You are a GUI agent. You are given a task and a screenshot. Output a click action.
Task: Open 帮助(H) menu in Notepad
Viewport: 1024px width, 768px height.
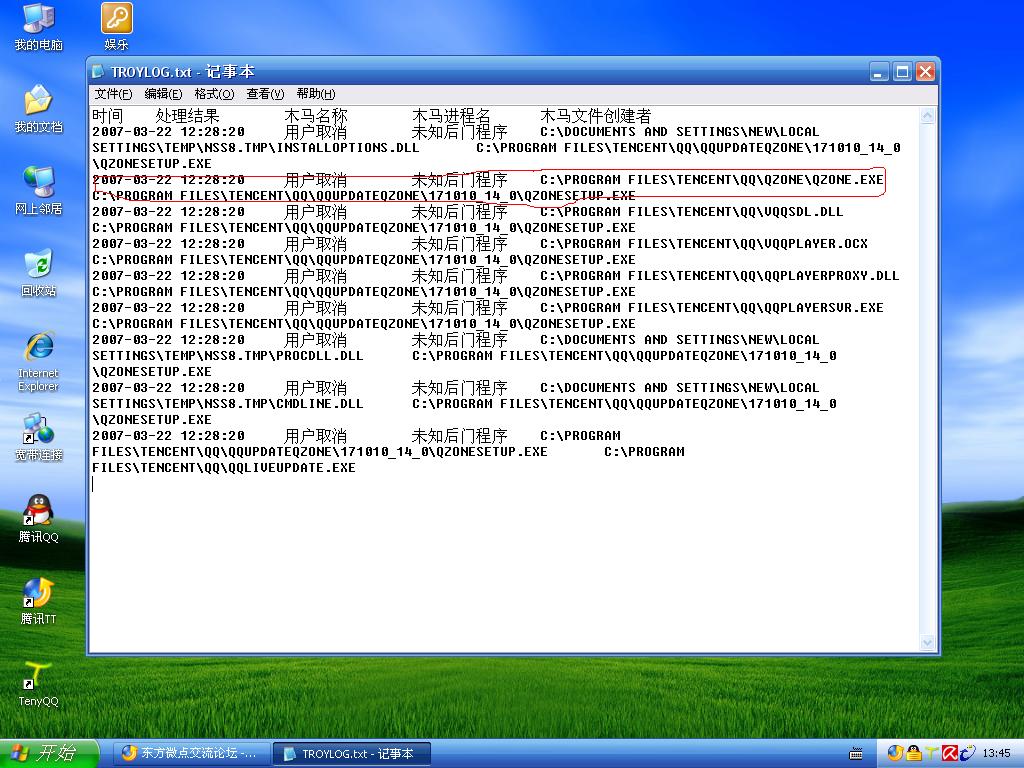click(x=316, y=94)
